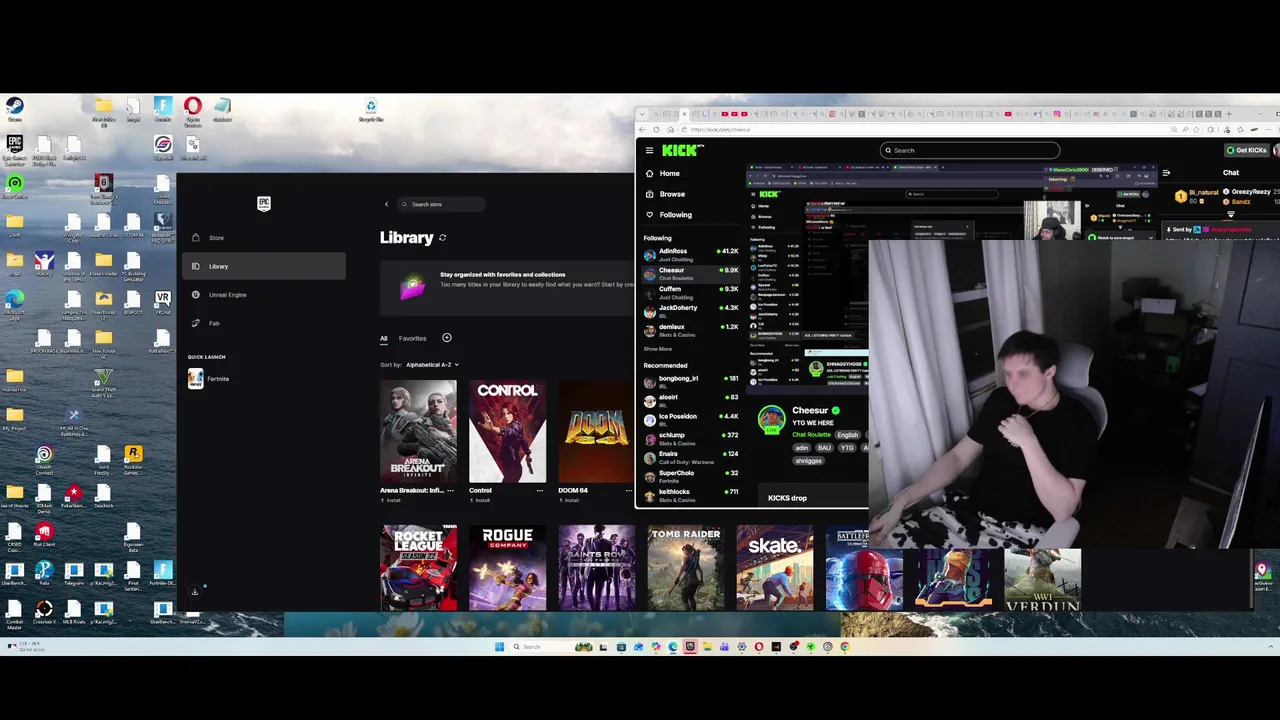Open the Tomb Raider game tile
Viewport: 1280px width, 720px height.
685,567
